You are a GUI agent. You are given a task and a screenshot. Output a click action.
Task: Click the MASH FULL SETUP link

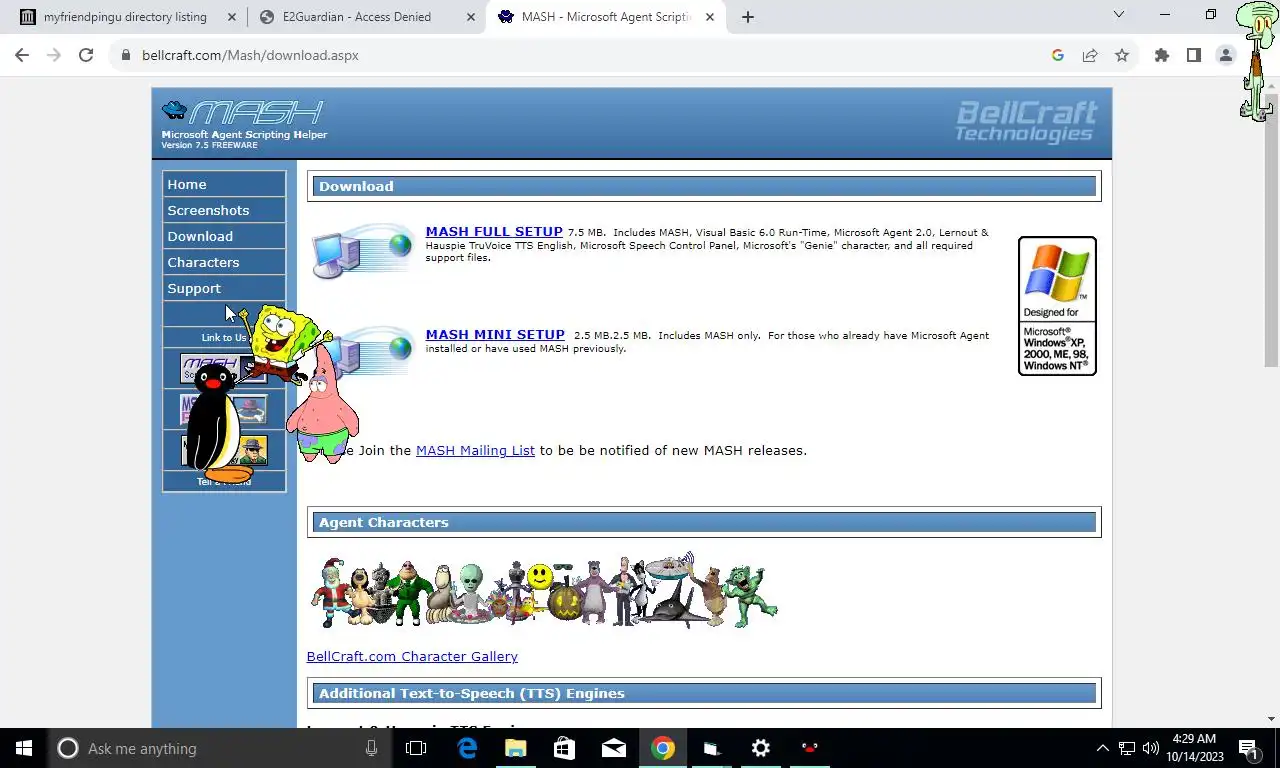click(494, 232)
